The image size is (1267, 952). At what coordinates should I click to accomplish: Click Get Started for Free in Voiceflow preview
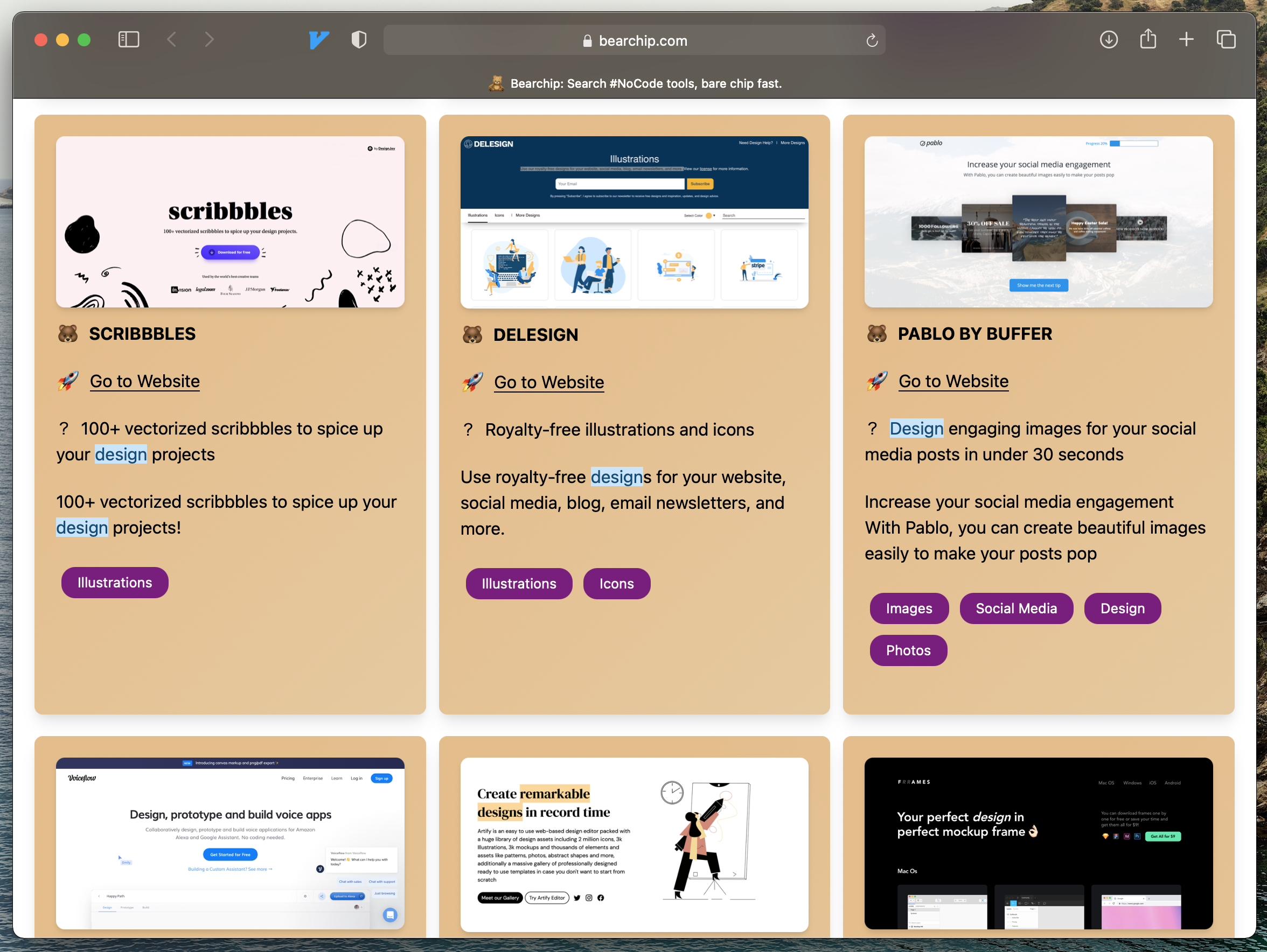click(229, 854)
